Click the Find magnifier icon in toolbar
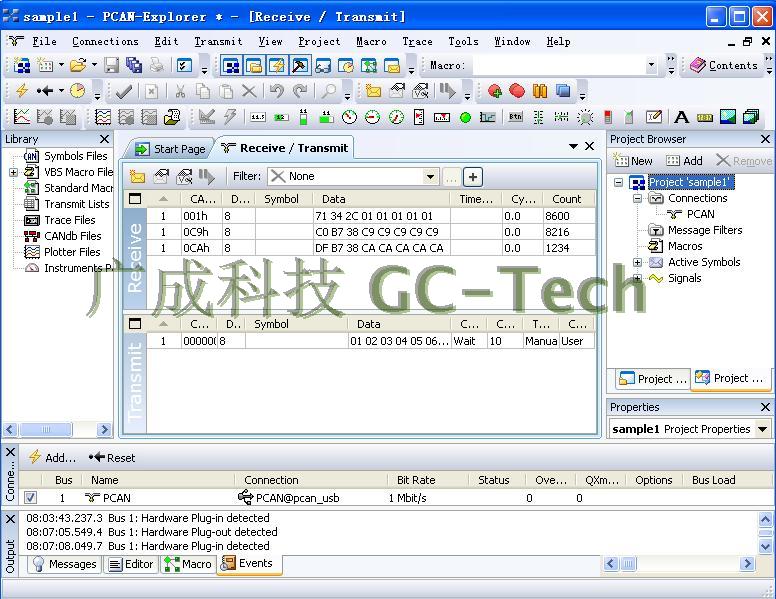This screenshot has height=599, width=776. coord(329,91)
